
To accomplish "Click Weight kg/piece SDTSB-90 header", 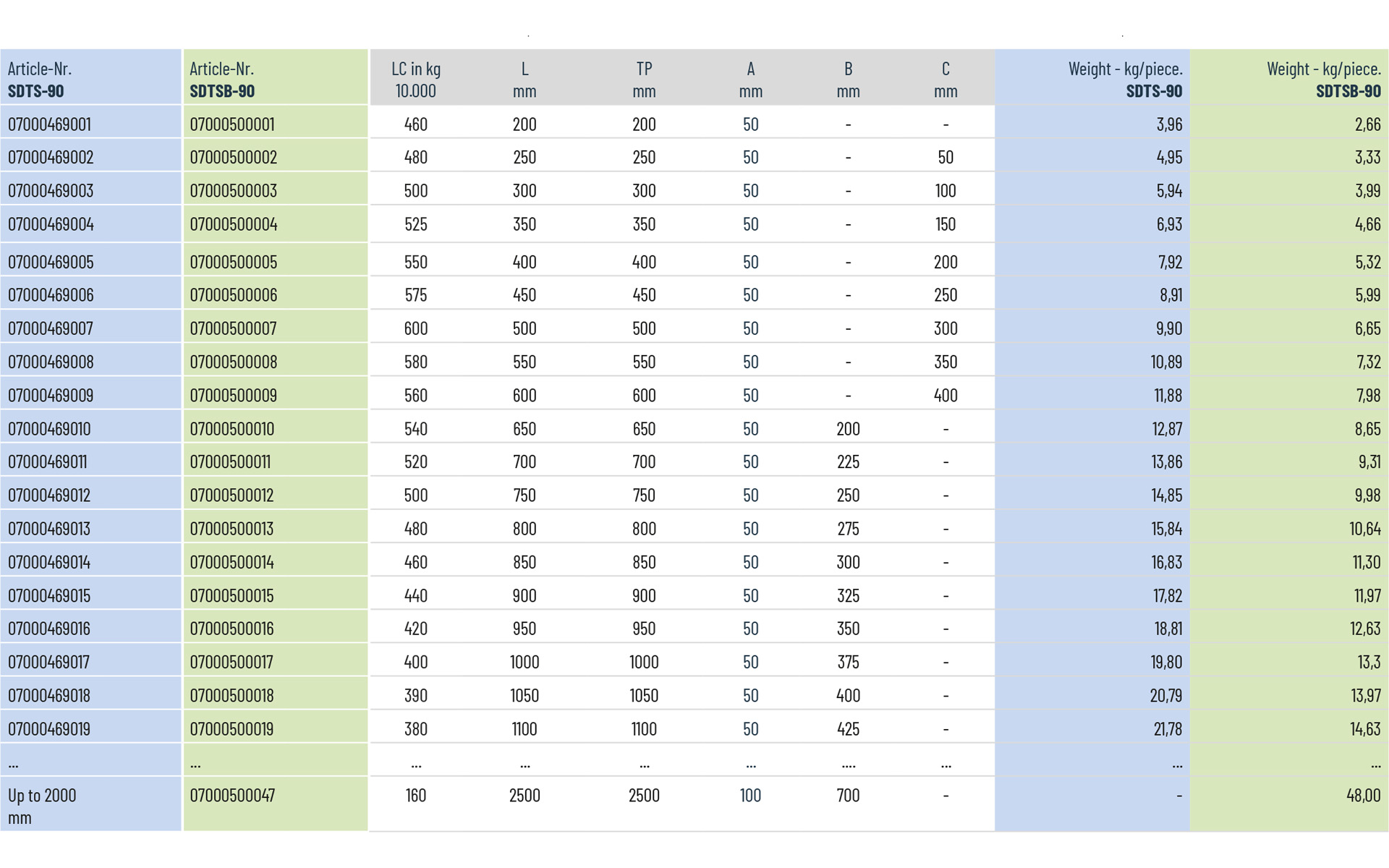I will click(1323, 80).
